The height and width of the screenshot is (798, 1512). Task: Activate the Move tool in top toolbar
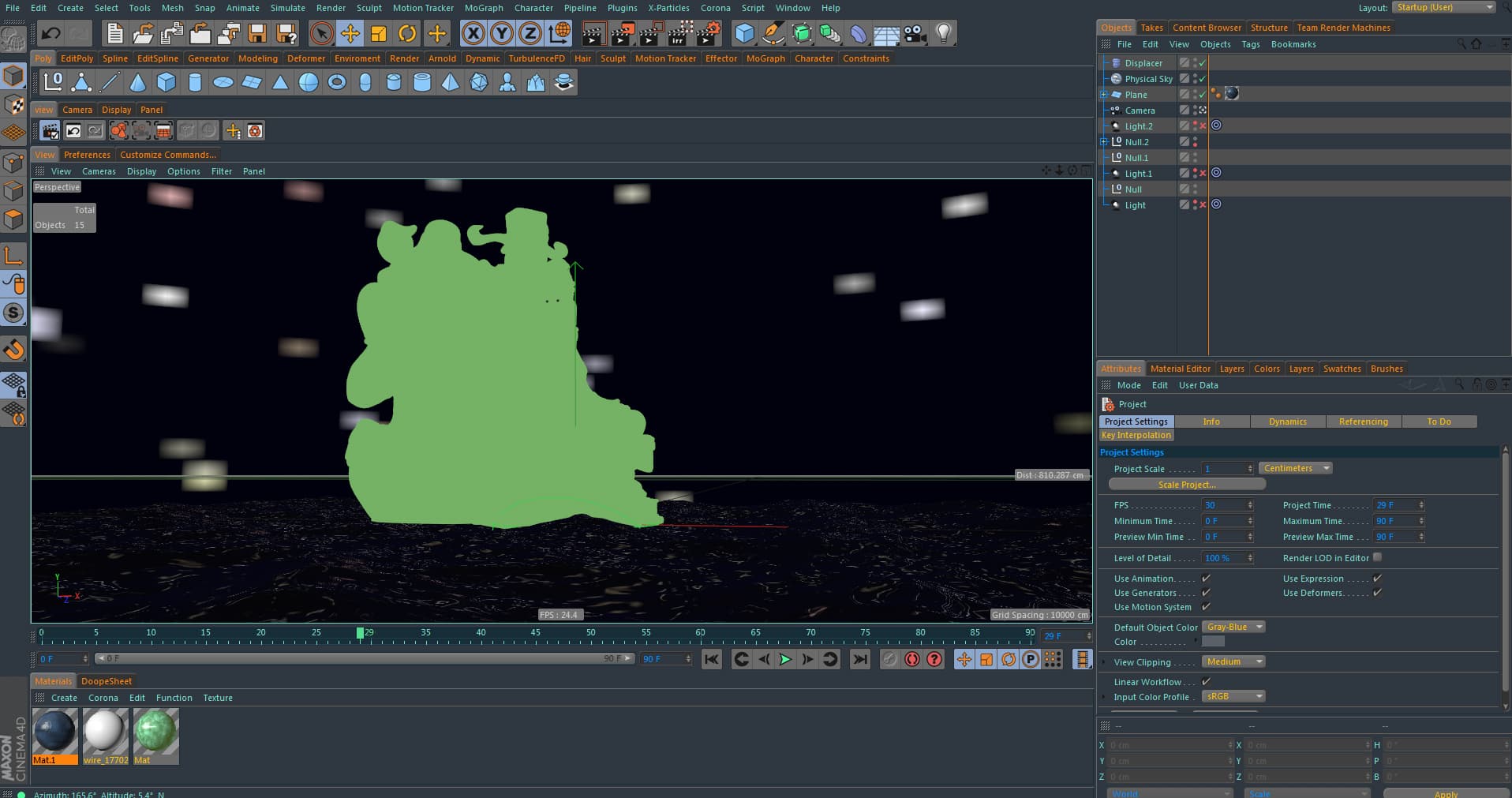pos(350,33)
